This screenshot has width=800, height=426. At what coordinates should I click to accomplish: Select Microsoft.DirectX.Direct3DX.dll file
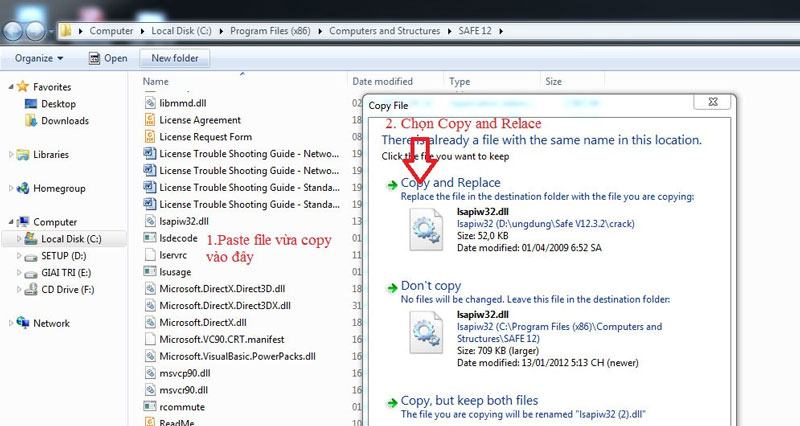coord(224,306)
